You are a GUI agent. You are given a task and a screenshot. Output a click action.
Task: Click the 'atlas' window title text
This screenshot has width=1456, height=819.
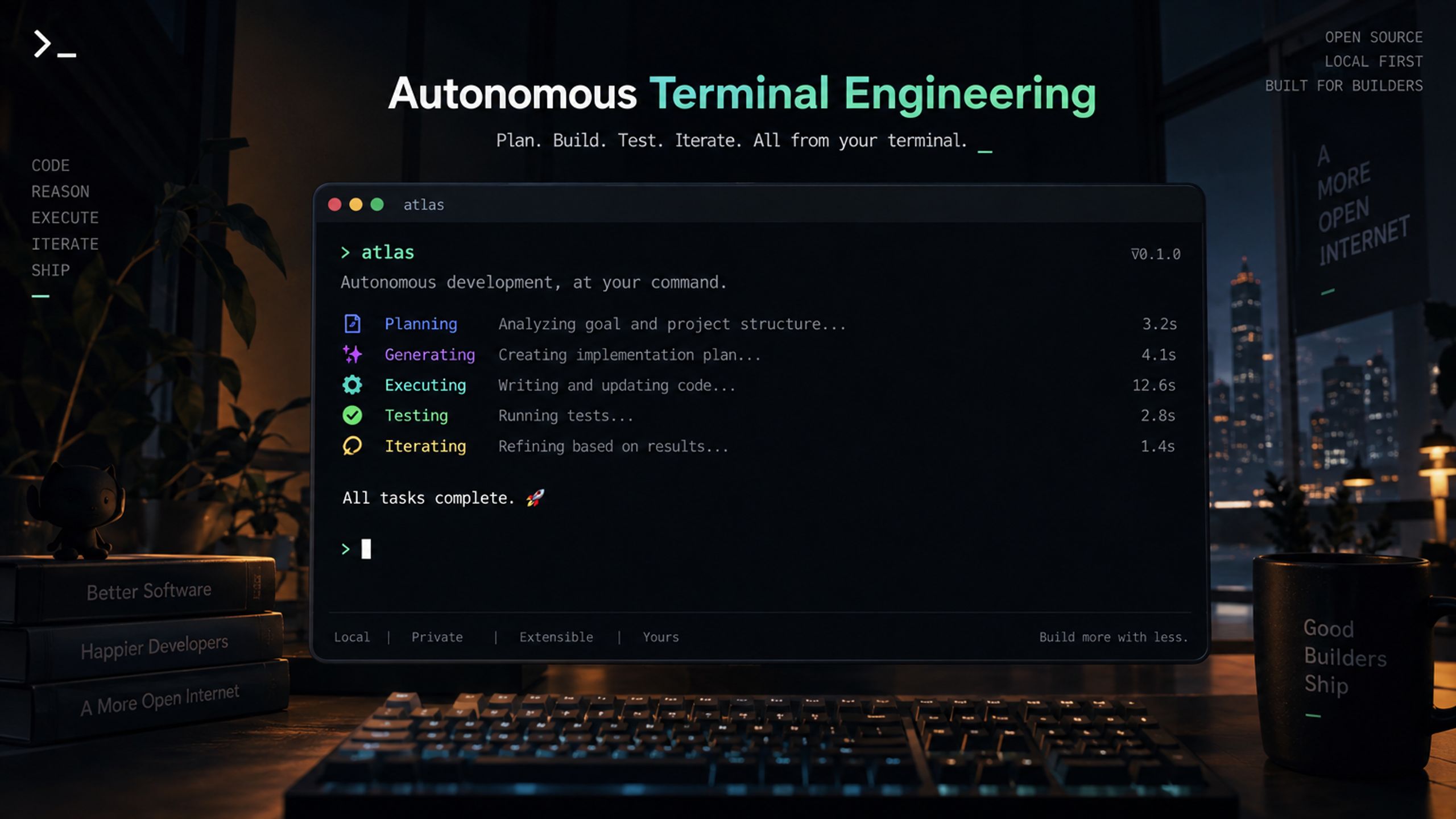point(424,205)
